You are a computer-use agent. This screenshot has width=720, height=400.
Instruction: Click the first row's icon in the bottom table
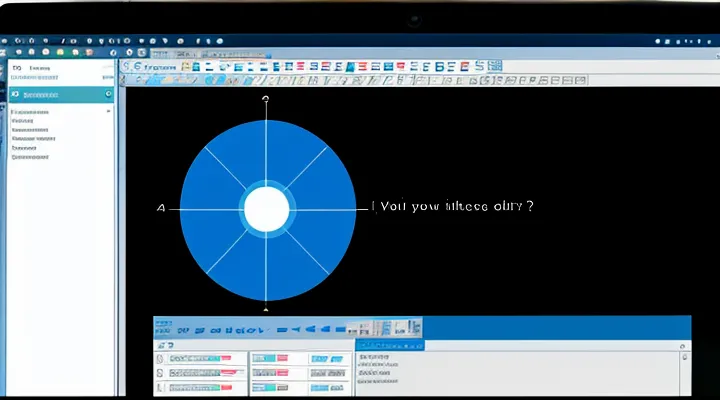[161, 357]
